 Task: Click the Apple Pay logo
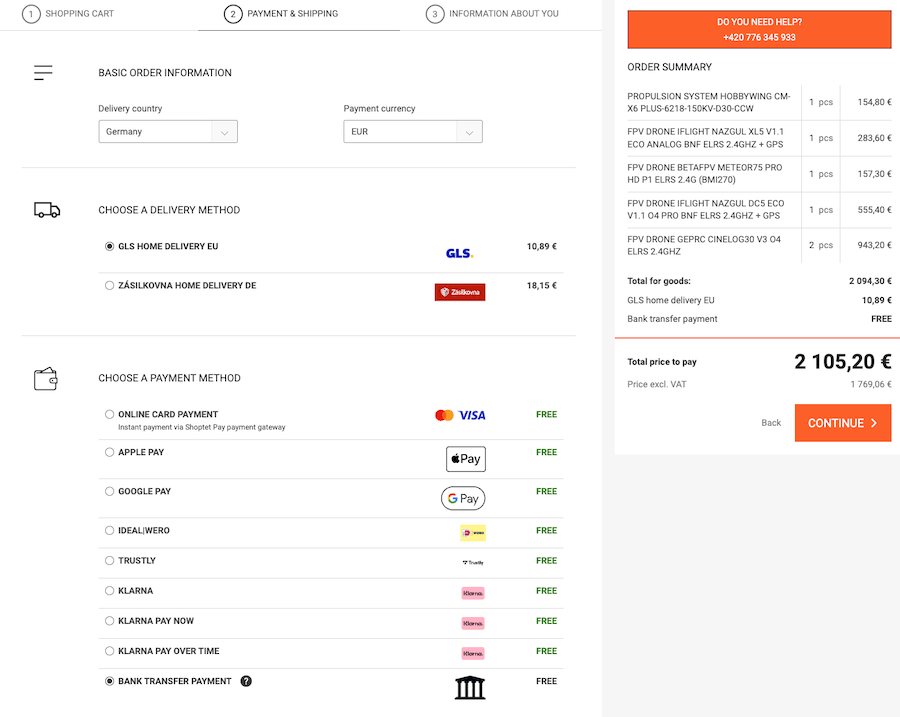(x=465, y=459)
